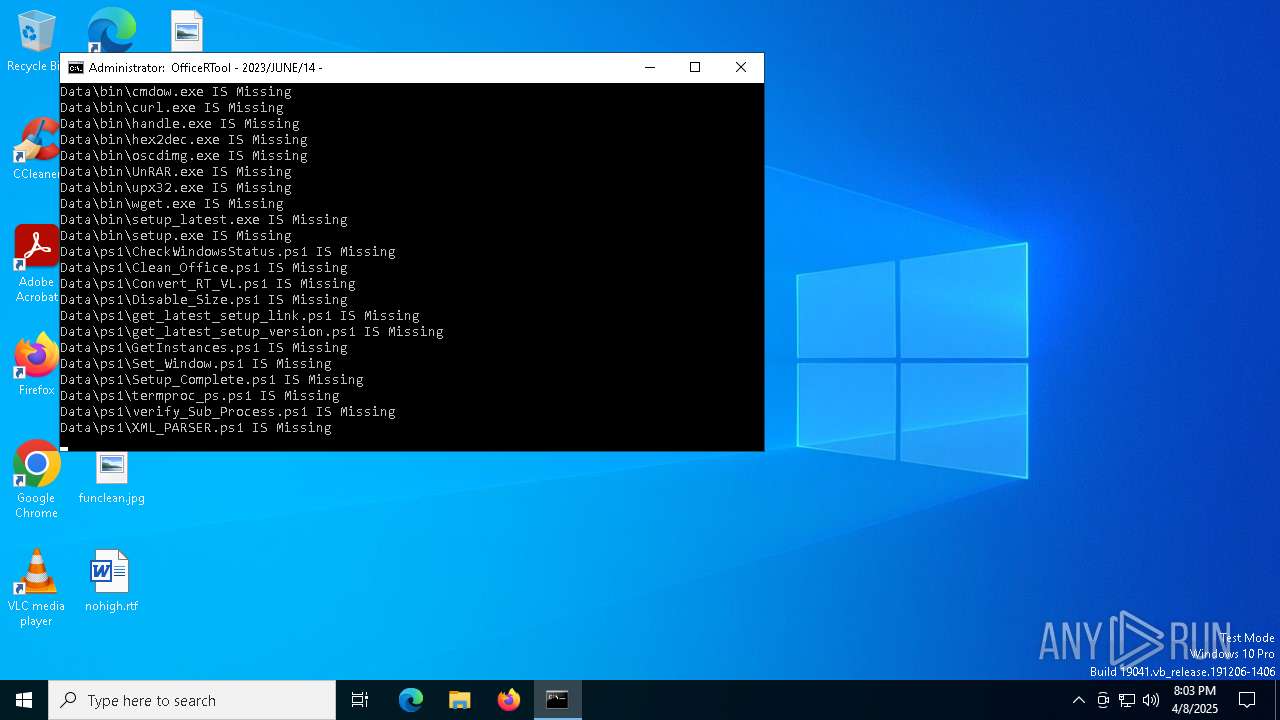Open the Action Center notifications
This screenshot has width=1280, height=720.
click(1247, 700)
